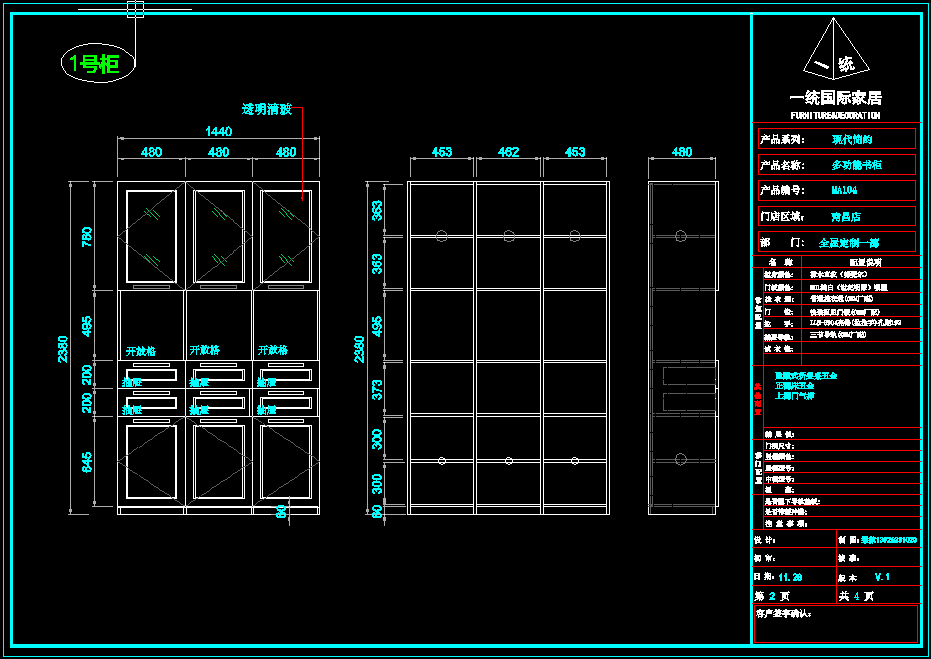Click the customer signature confirmation box
This screenshot has width=931, height=659.
point(835,623)
